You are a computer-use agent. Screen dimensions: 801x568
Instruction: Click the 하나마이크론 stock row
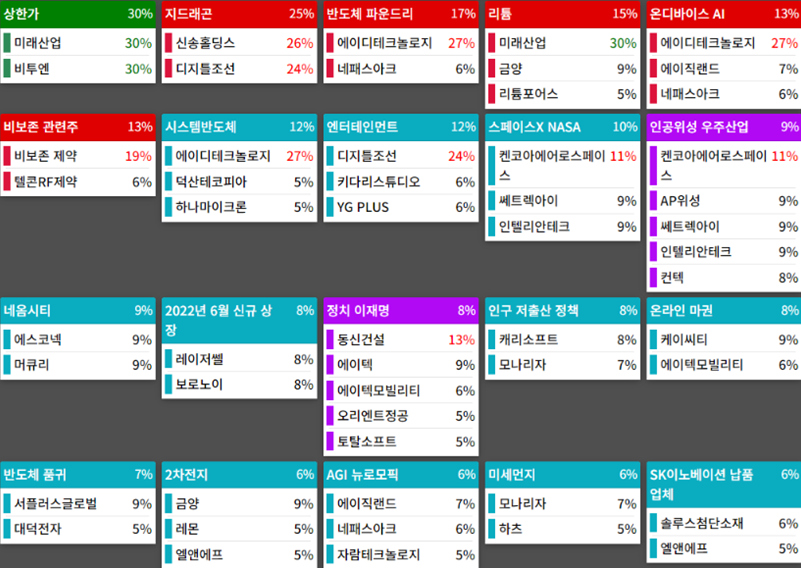point(239,207)
